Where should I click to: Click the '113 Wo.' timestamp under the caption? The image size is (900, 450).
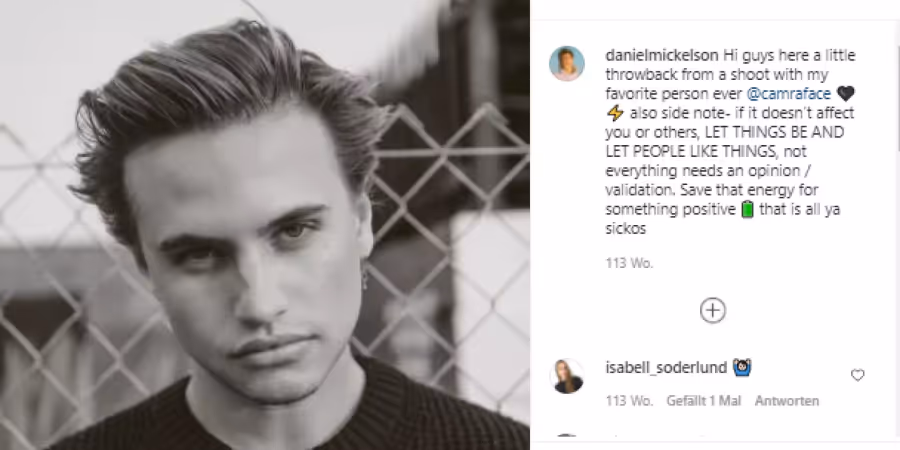pyautogui.click(x=629, y=263)
